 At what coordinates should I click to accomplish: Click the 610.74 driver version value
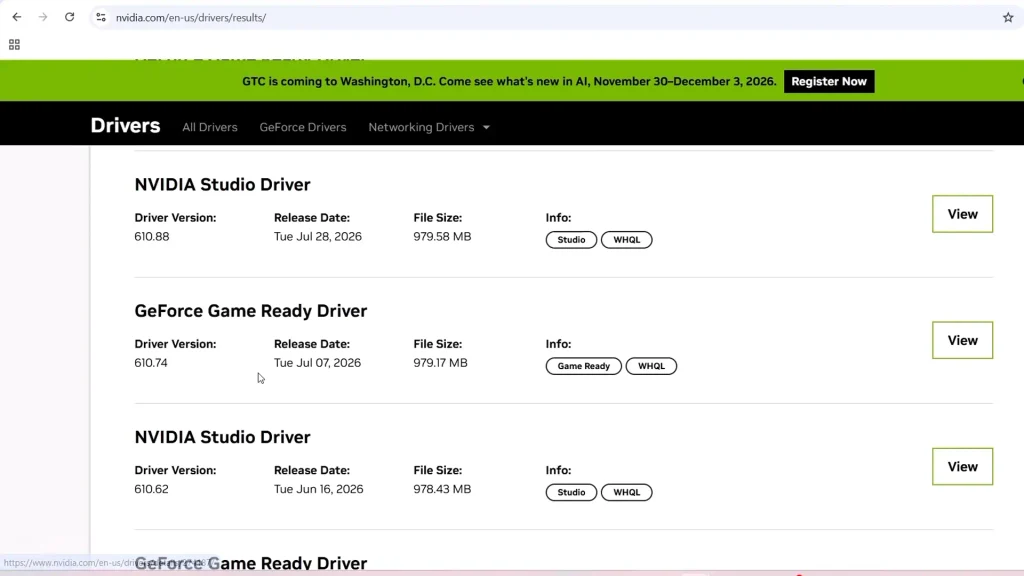point(151,362)
